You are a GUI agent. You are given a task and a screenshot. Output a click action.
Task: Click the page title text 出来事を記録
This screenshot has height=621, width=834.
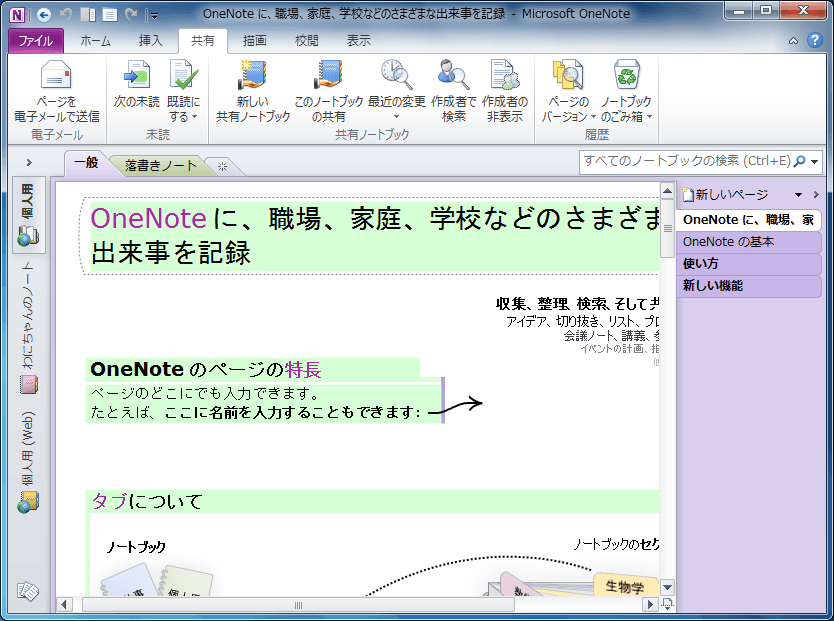(170, 253)
